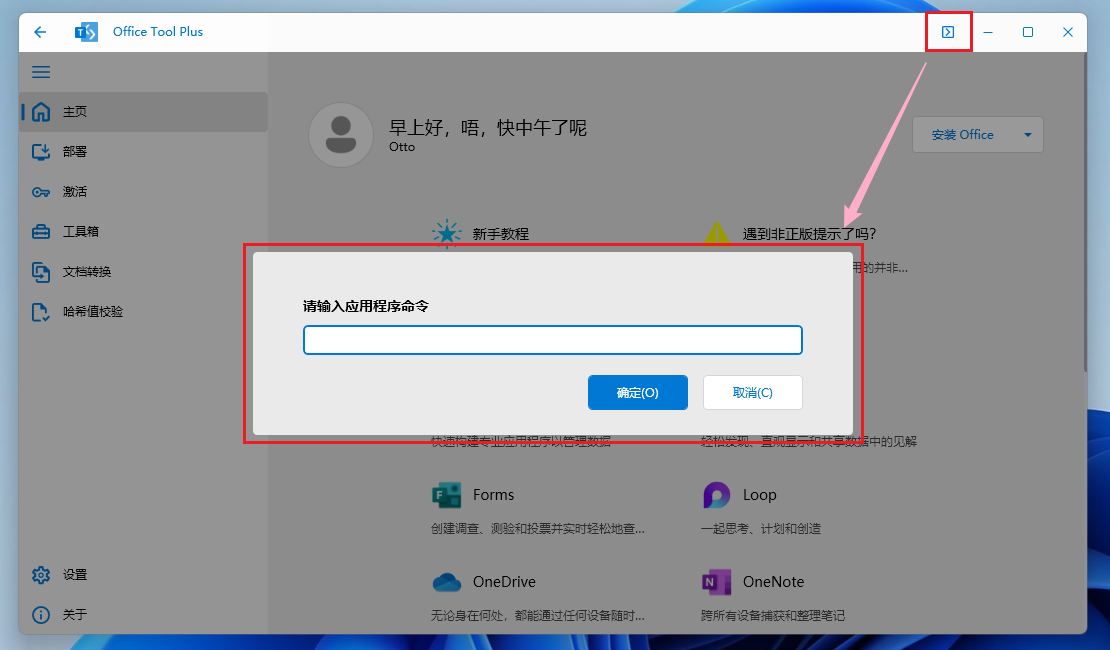
Task: Toggle the hamburger navigation menu
Action: point(41,72)
